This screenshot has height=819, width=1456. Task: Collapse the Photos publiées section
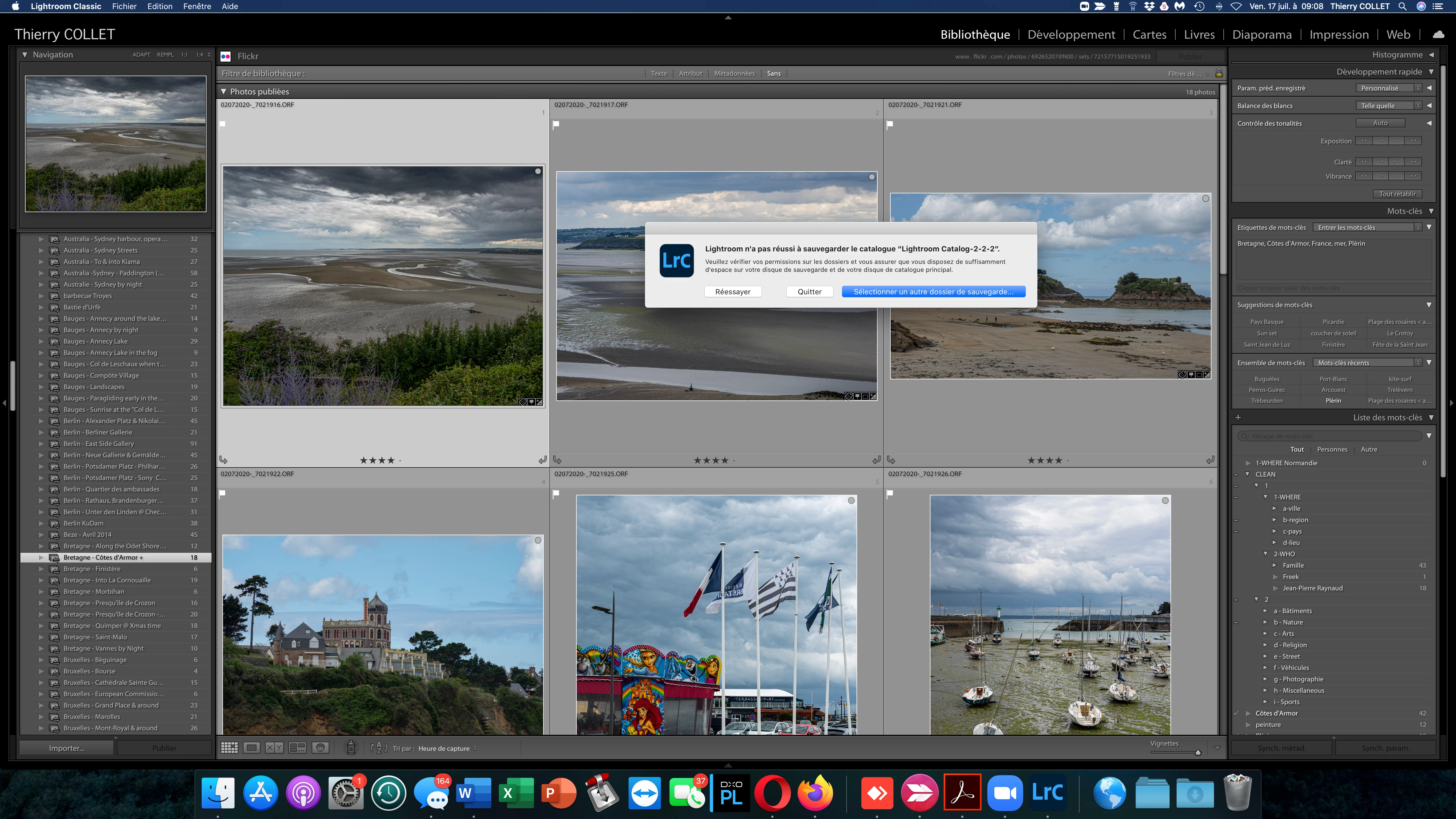pos(223,91)
